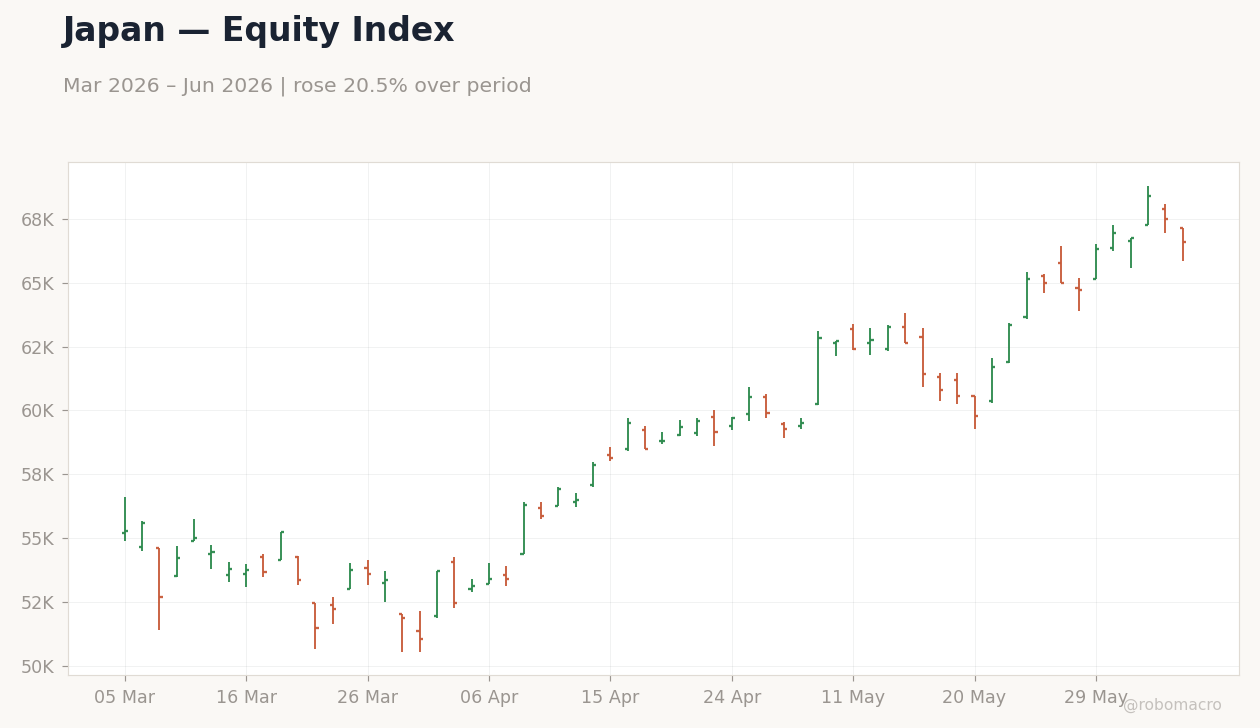Image resolution: width=1260 pixels, height=728 pixels.
Task: Click the 05 Mar date label
Action: coord(125,698)
